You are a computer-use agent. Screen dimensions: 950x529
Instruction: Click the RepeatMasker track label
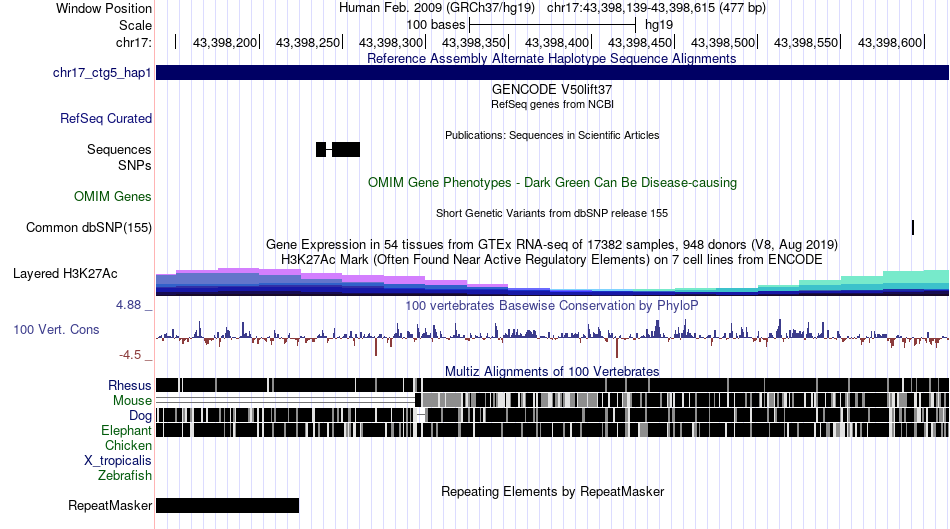click(x=110, y=505)
